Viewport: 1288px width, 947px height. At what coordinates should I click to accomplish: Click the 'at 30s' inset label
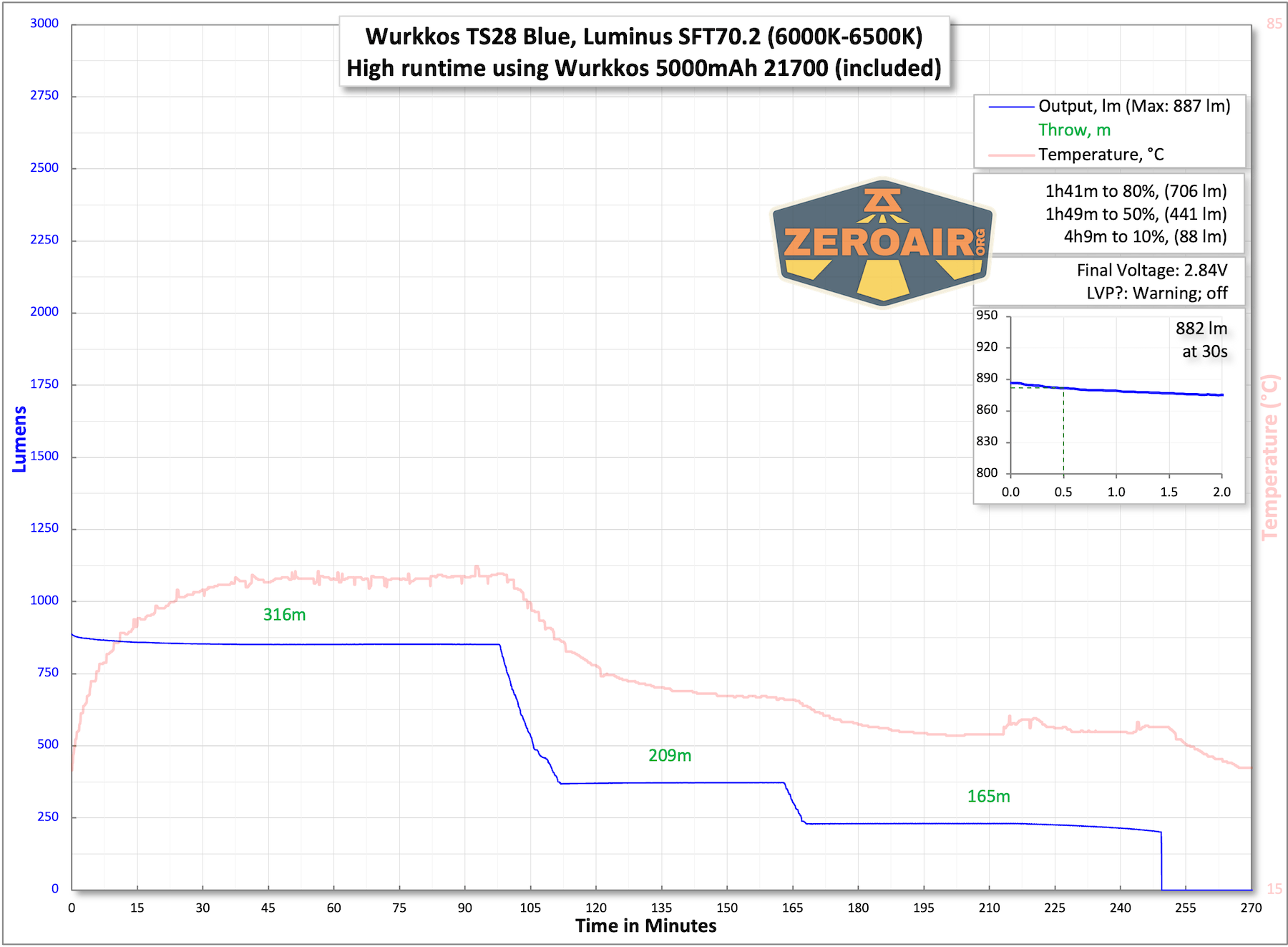pos(1204,351)
